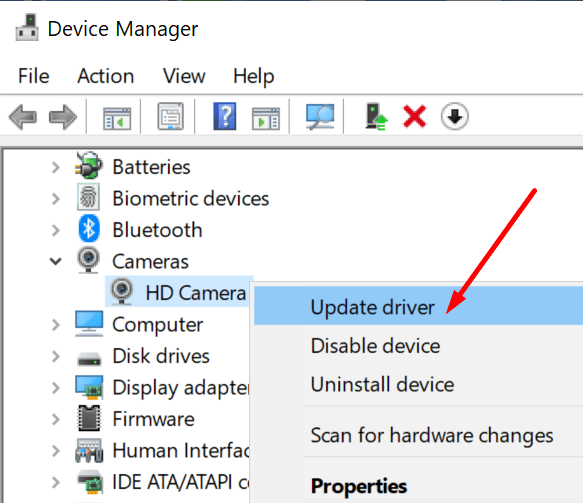Viewport: 583px width, 503px height.
Task: Click the Update device driver toolbar icon
Action: coord(376,117)
